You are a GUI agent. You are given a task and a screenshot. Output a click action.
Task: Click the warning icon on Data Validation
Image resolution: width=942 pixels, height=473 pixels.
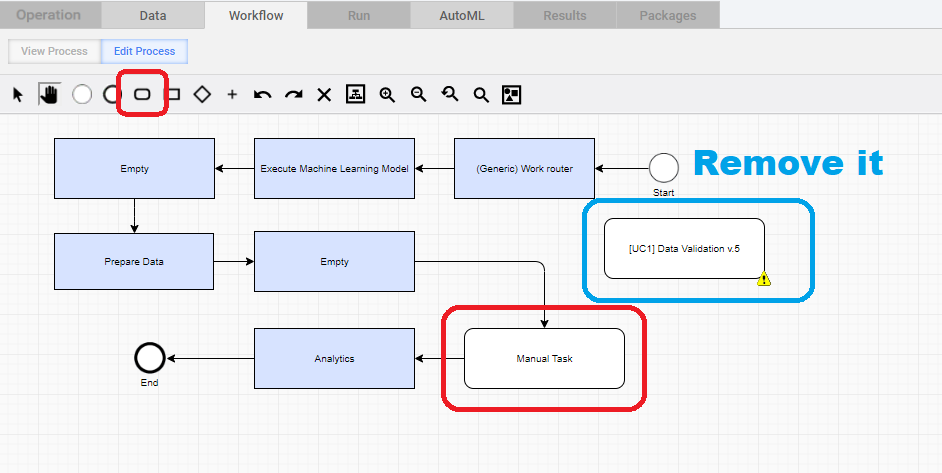(x=764, y=279)
